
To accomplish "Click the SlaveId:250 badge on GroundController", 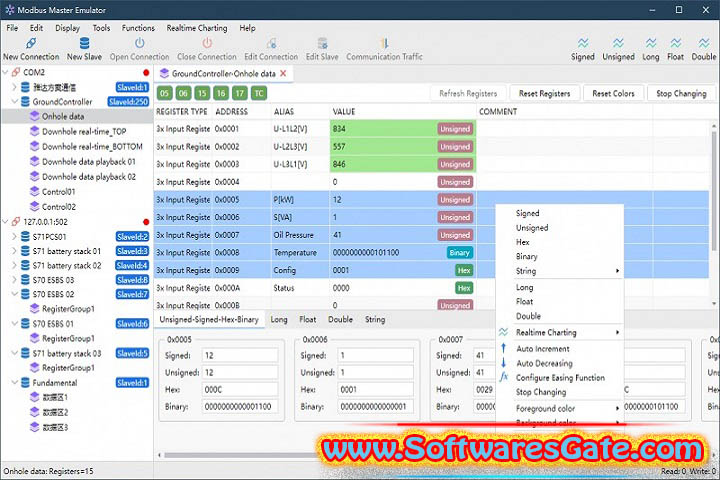I will [x=129, y=102].
